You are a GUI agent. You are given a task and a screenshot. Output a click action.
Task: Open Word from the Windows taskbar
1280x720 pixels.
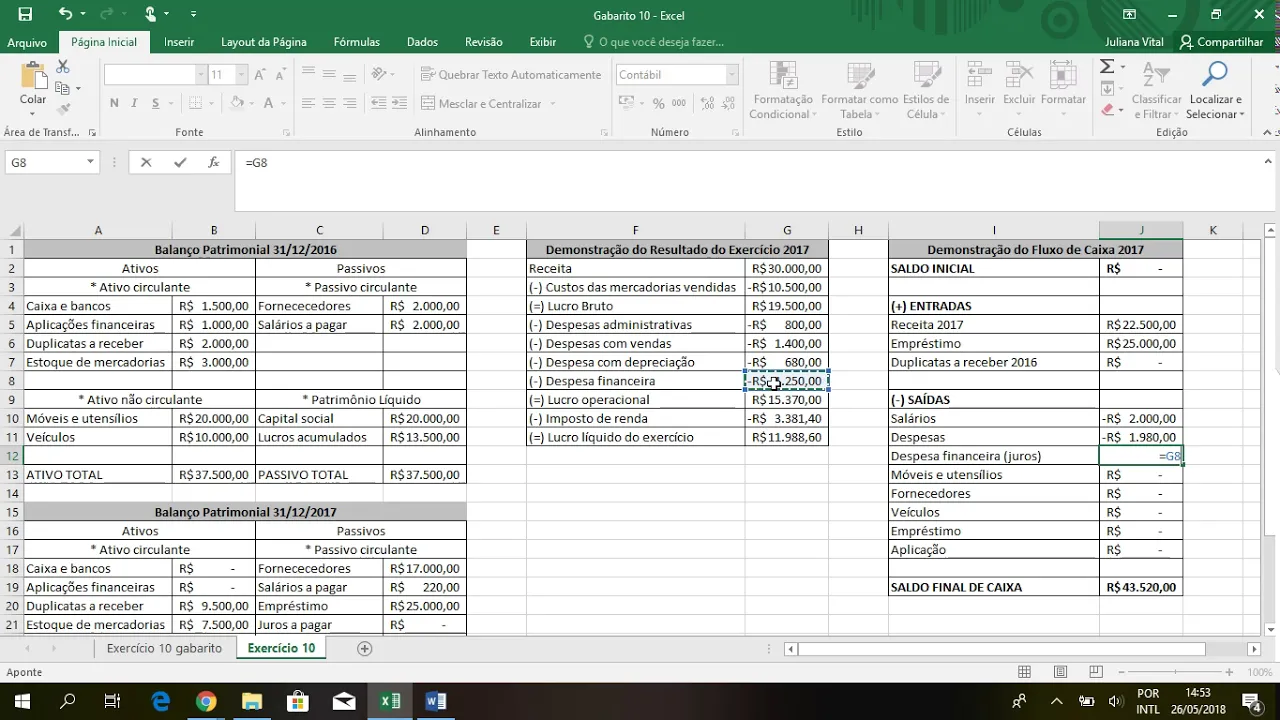pyautogui.click(x=436, y=701)
